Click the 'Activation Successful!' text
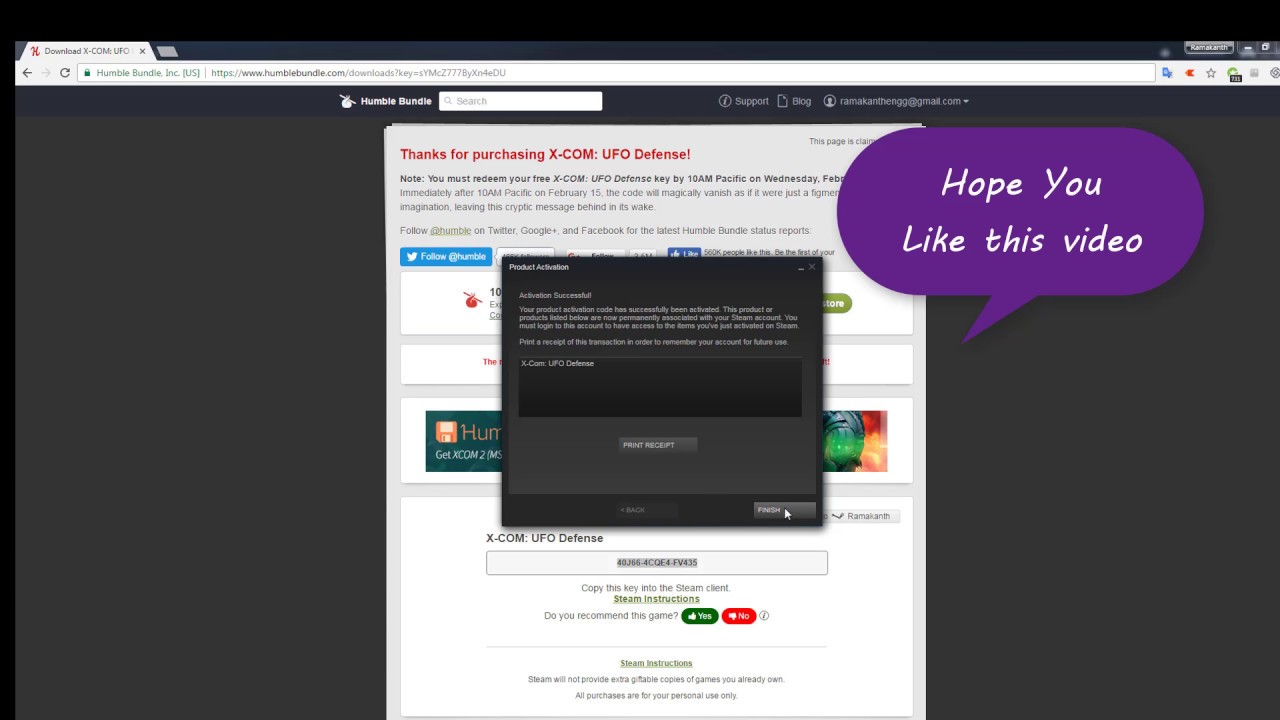Viewport: 1280px width, 720px height. pyautogui.click(x=555, y=295)
